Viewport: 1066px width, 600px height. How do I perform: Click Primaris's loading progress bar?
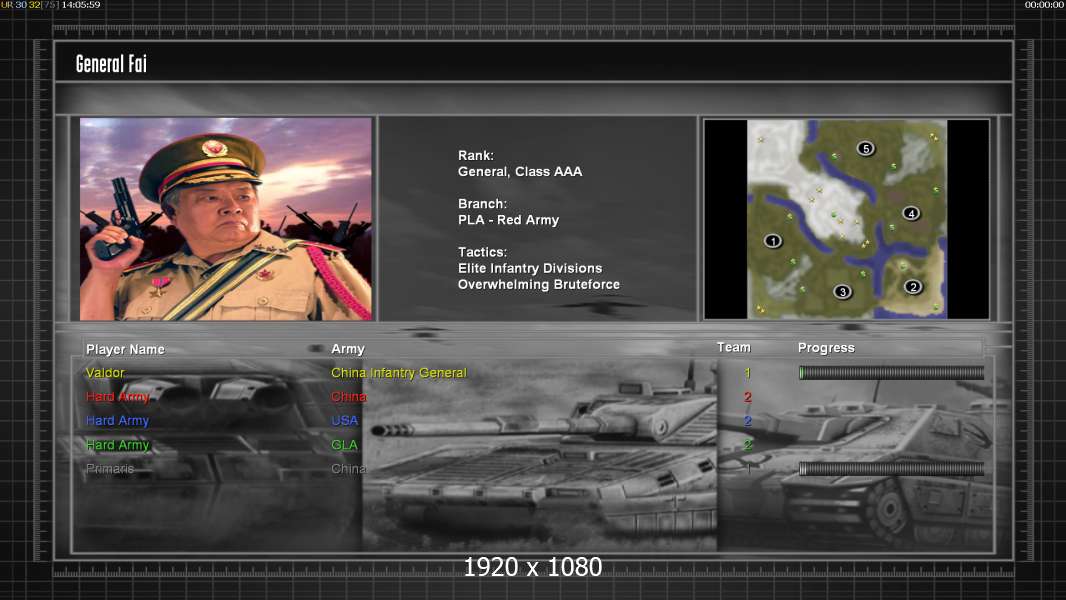pyautogui.click(x=891, y=468)
